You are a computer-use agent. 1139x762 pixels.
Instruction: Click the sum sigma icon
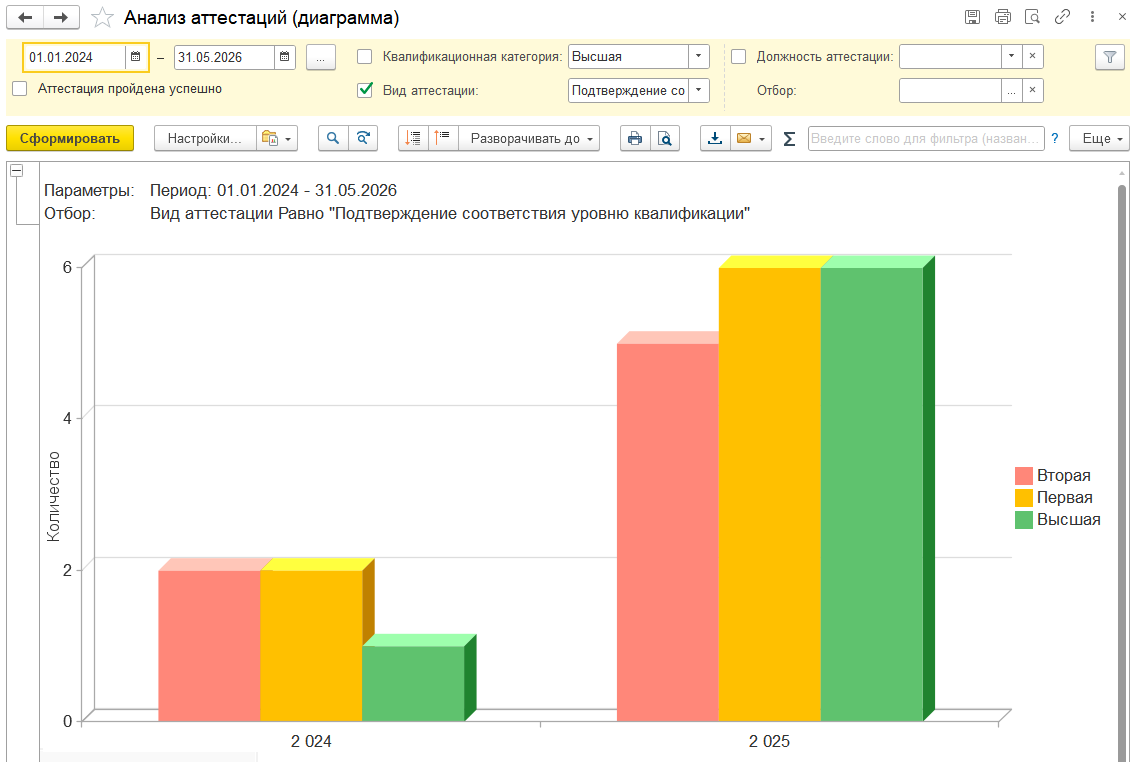coord(789,139)
